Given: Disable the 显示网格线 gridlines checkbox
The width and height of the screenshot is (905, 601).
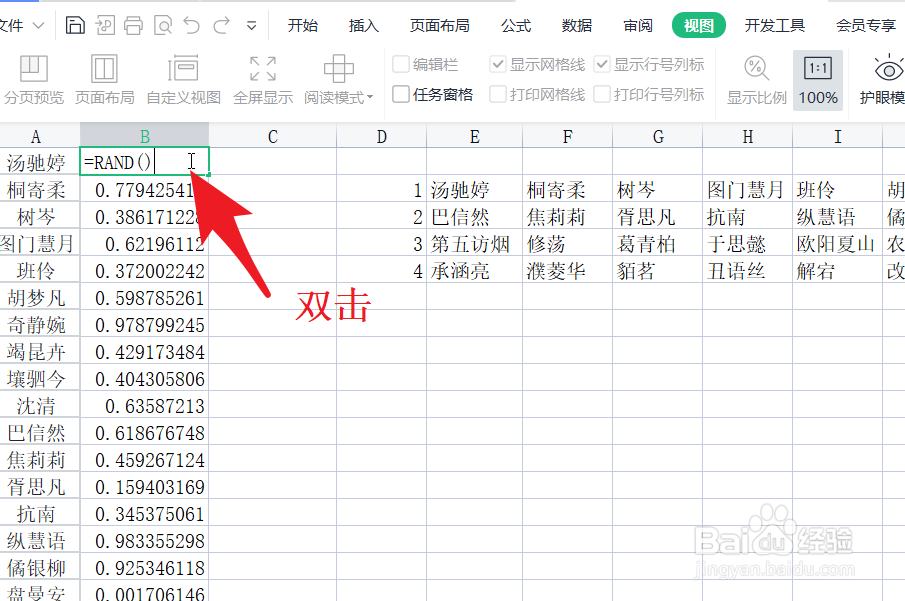Looking at the screenshot, I should (497, 64).
